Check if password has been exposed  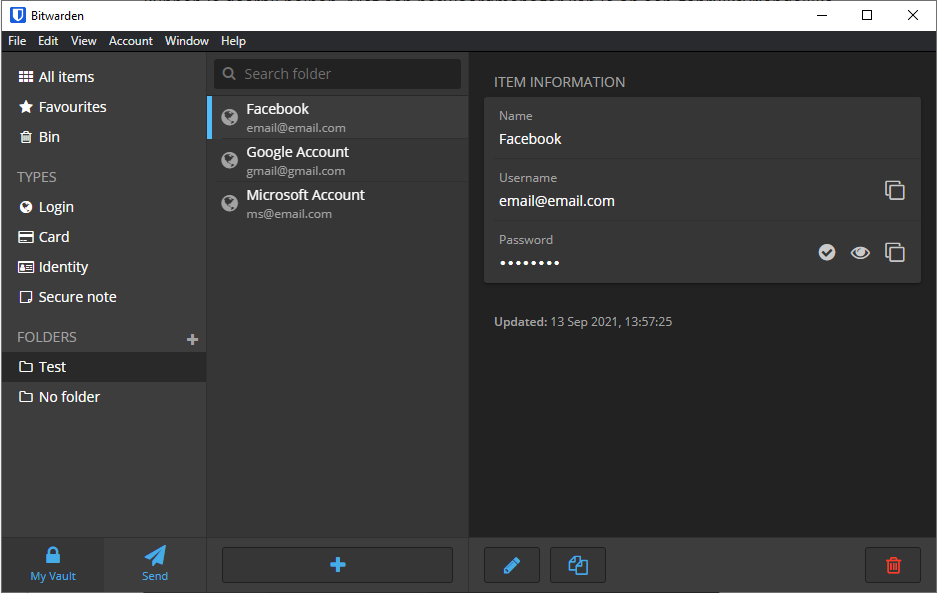click(x=826, y=252)
